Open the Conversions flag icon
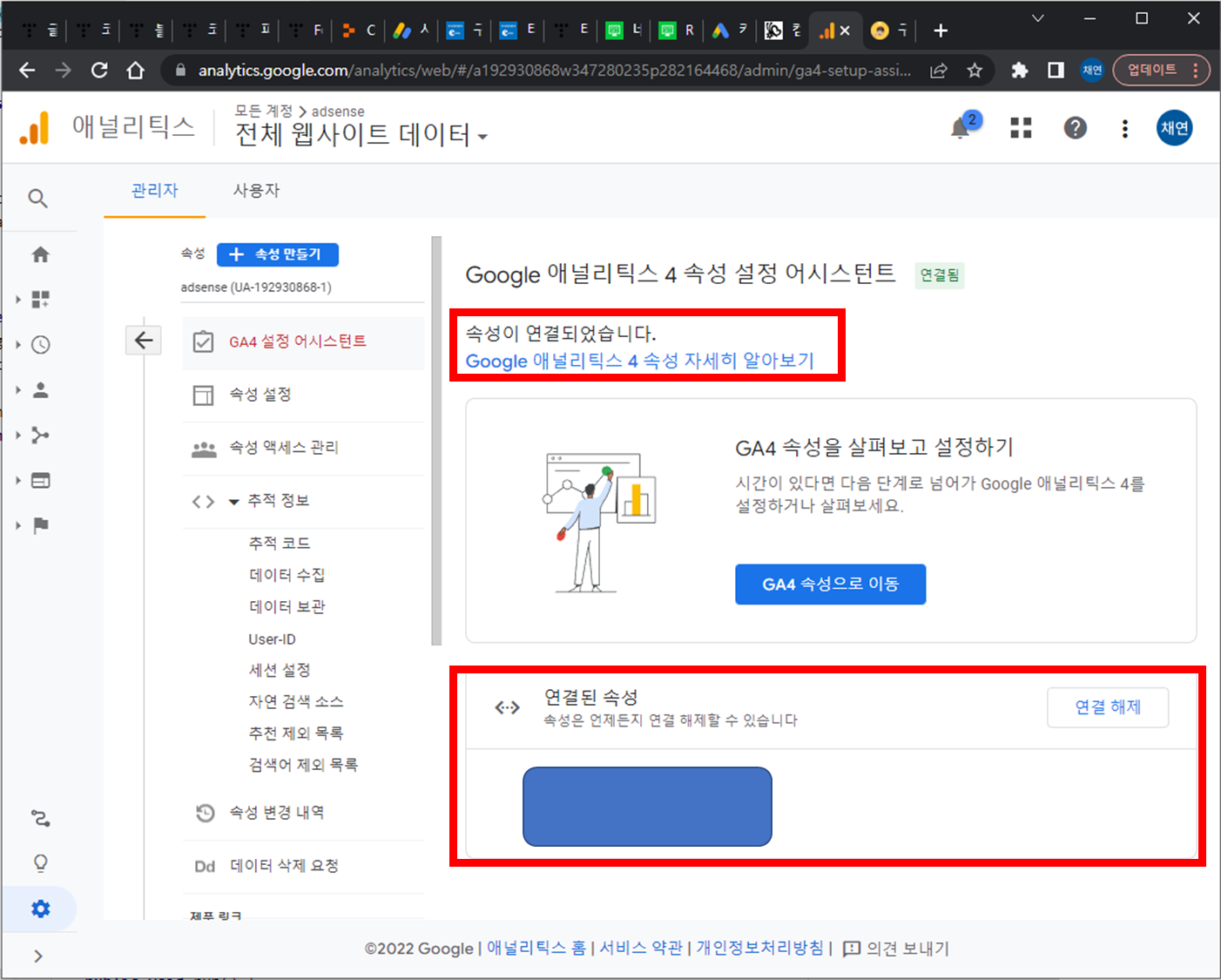 (x=40, y=525)
